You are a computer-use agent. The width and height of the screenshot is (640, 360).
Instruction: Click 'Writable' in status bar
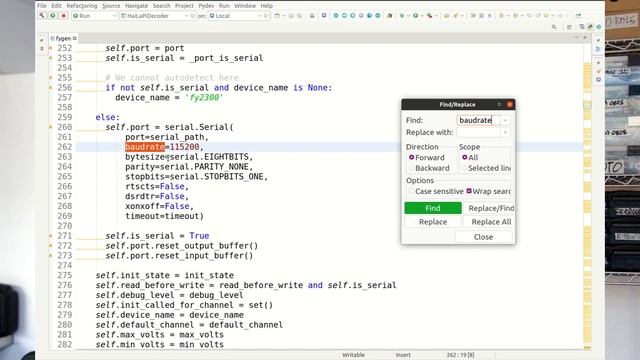point(353,355)
